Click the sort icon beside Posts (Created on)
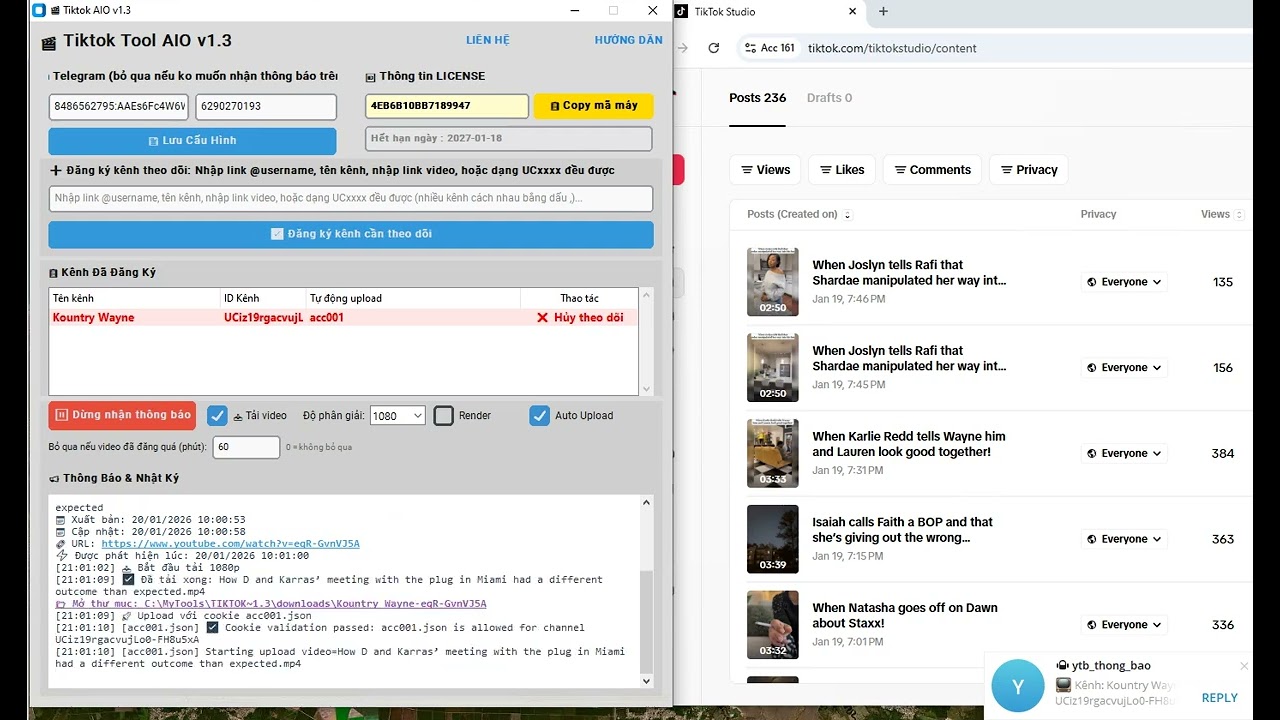The height and width of the screenshot is (720, 1280). 847,215
